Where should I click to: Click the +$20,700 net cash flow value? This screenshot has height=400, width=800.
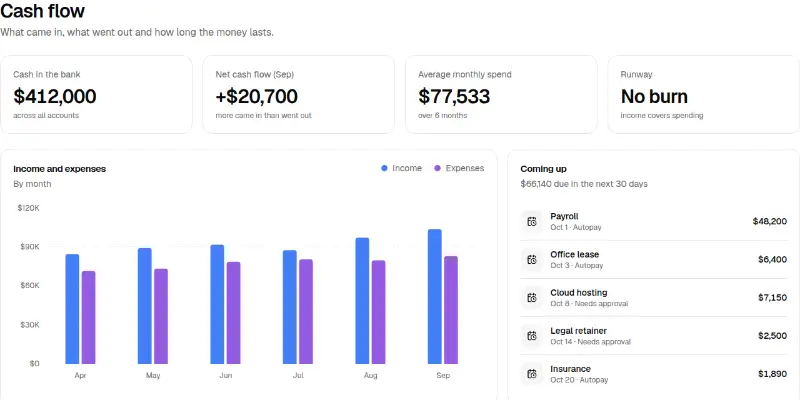[x=257, y=96]
